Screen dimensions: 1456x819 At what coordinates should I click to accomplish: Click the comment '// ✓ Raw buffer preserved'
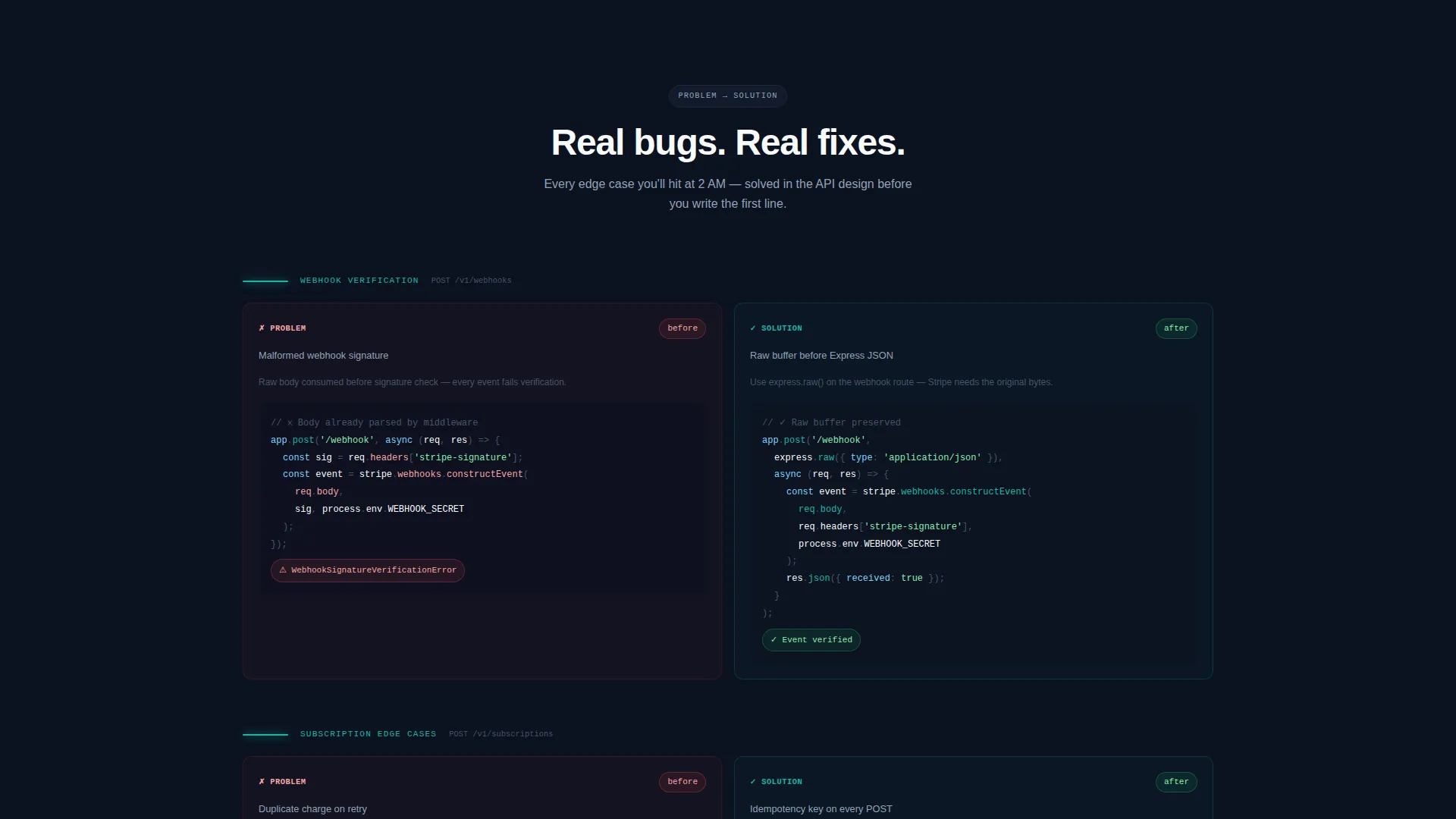click(x=832, y=423)
